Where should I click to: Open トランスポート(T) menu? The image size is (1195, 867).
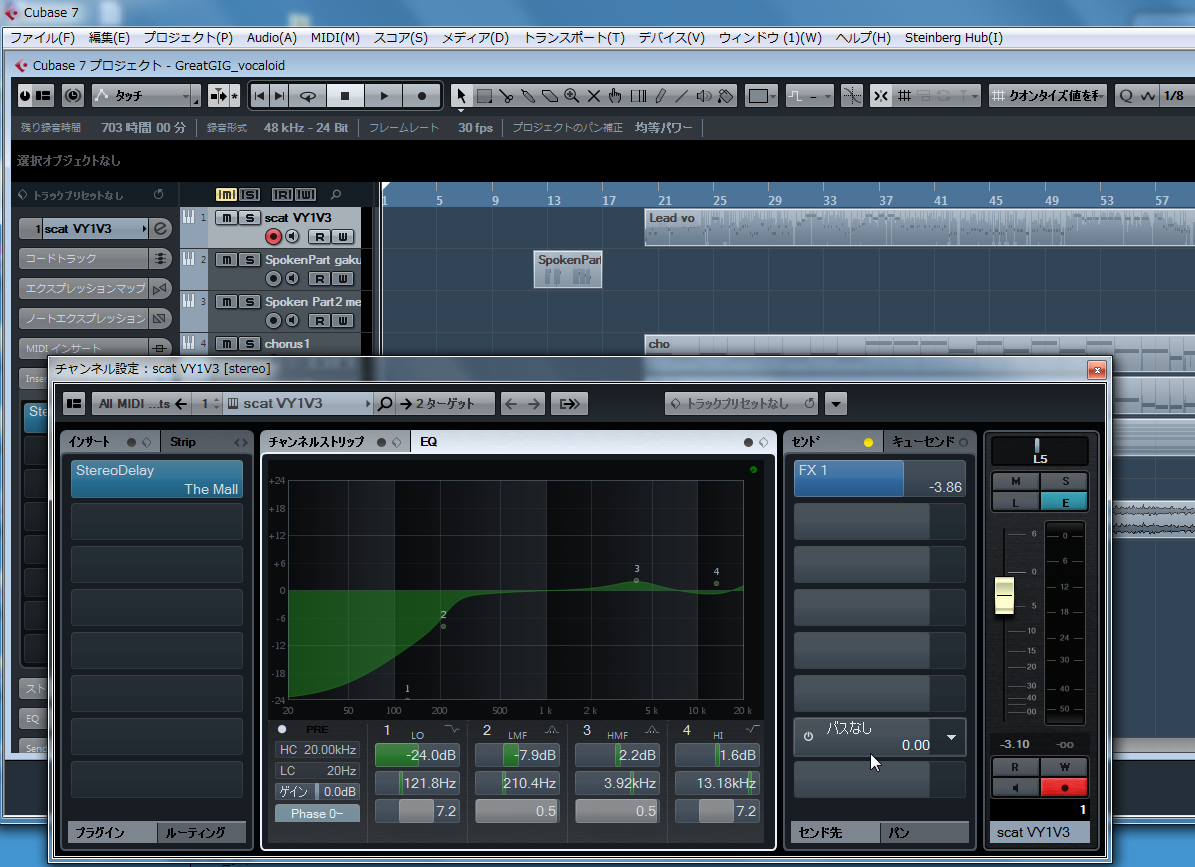574,37
